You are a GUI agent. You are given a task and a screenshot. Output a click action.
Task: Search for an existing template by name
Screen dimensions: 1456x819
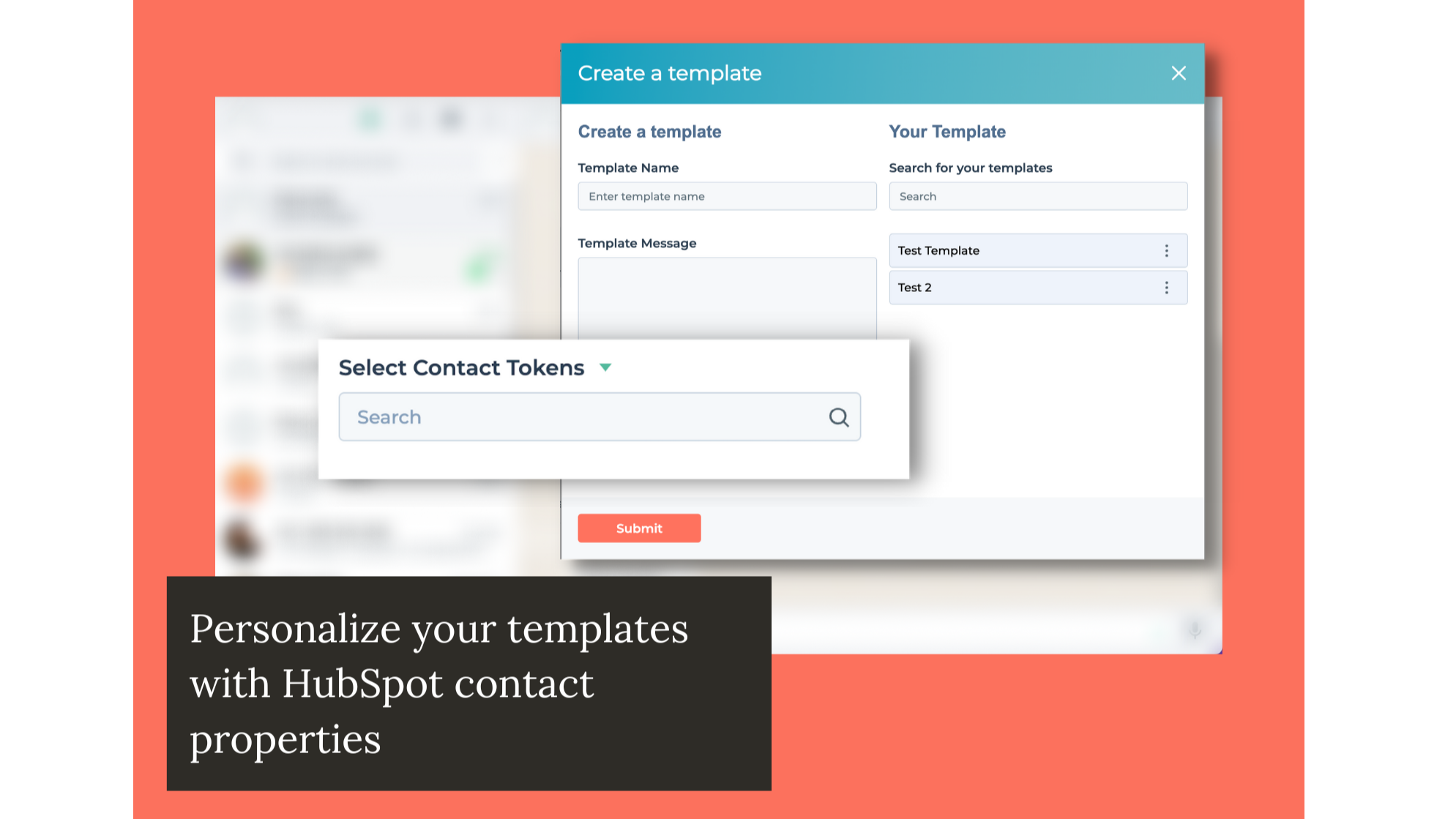(1038, 196)
